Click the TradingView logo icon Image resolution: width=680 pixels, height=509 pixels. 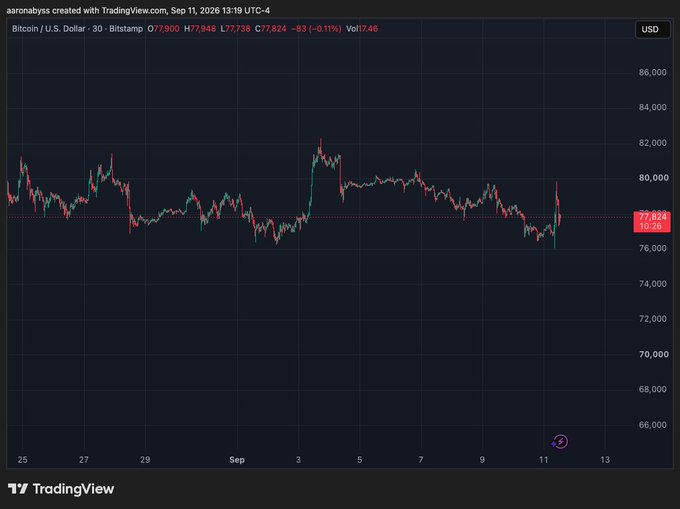coord(18,489)
